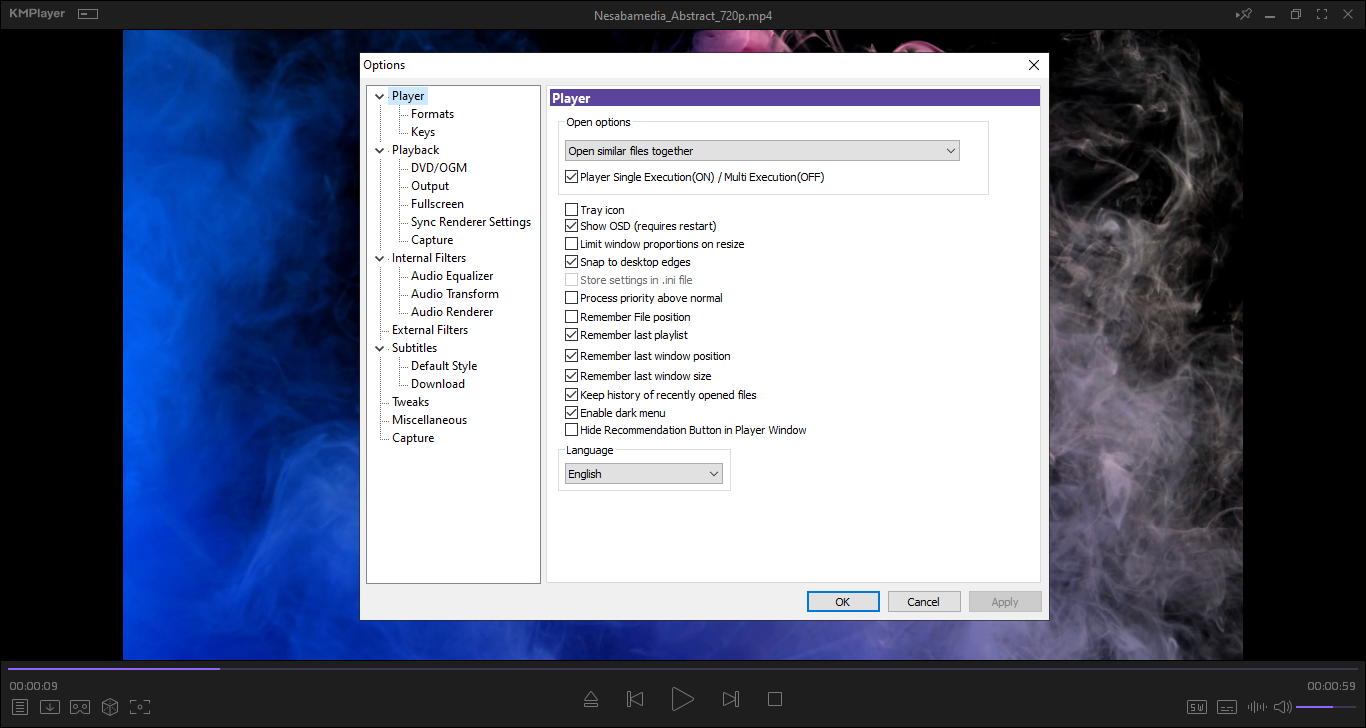Uncheck Remember last playlist
Screen dimensions: 1366x728
[x=572, y=335]
